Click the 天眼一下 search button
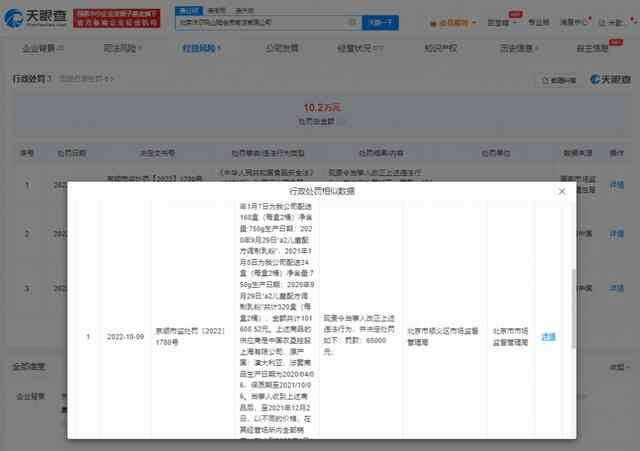 tap(379, 22)
